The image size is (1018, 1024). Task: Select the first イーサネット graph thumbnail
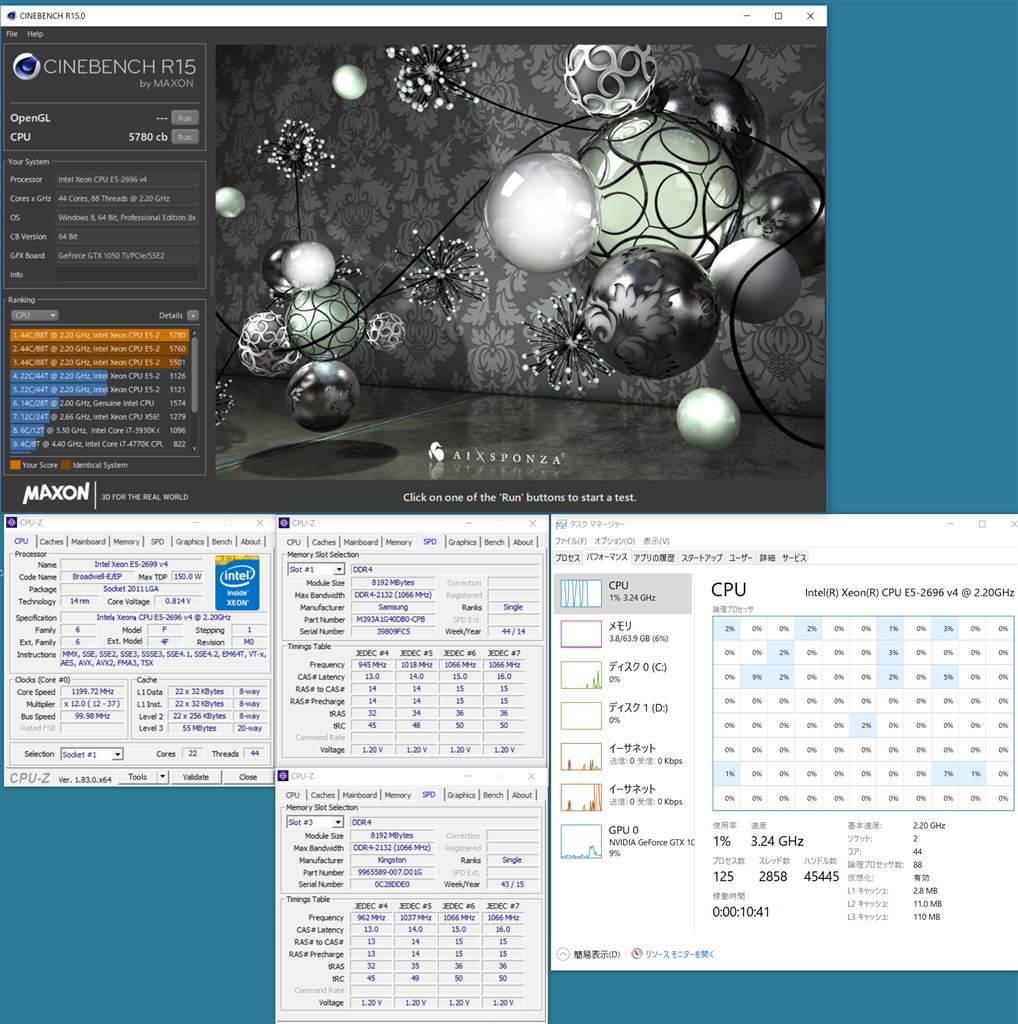point(581,756)
